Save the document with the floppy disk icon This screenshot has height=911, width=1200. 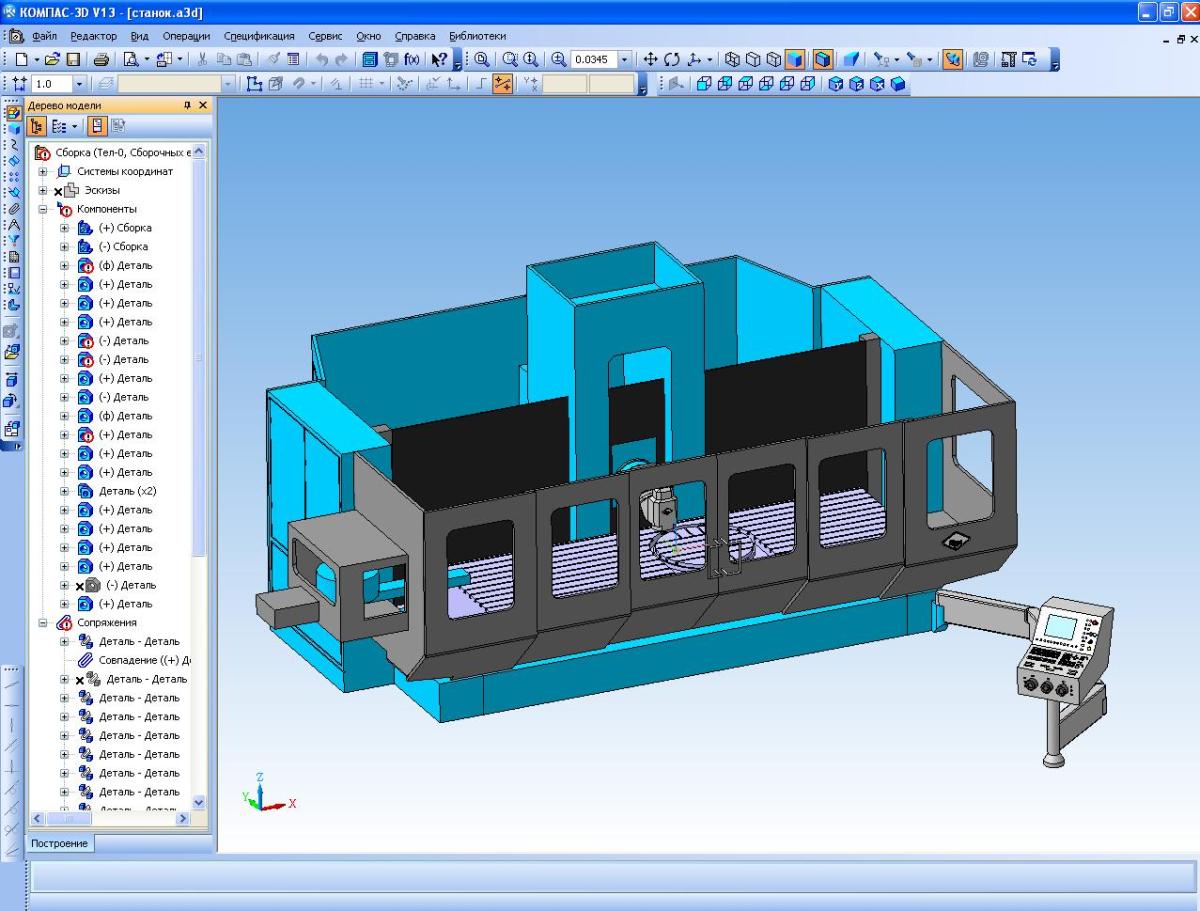73,60
